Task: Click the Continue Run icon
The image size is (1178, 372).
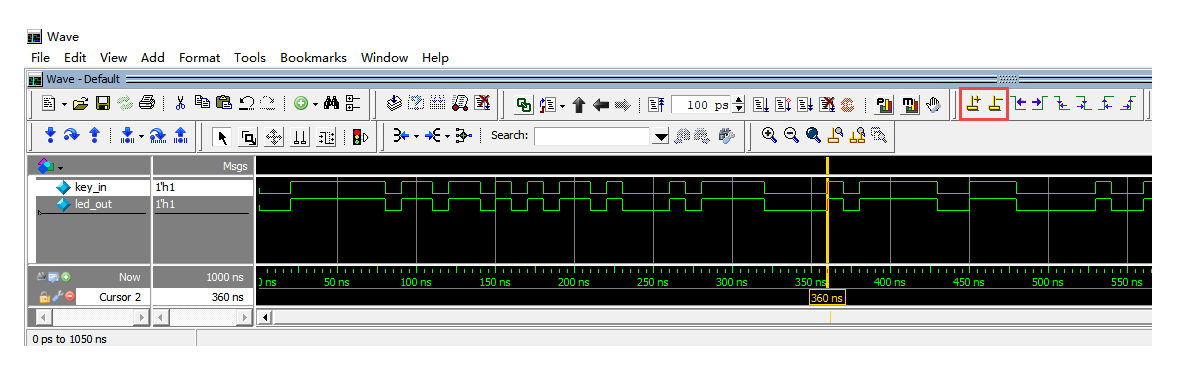Action: tap(782, 105)
